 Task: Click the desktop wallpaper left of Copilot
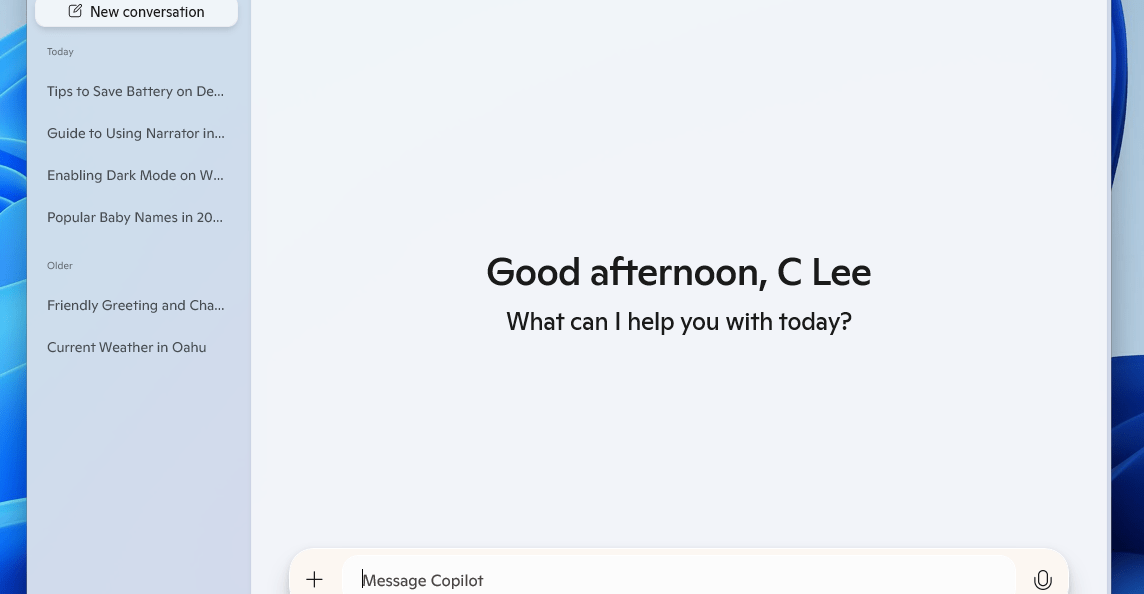[x=12, y=300]
